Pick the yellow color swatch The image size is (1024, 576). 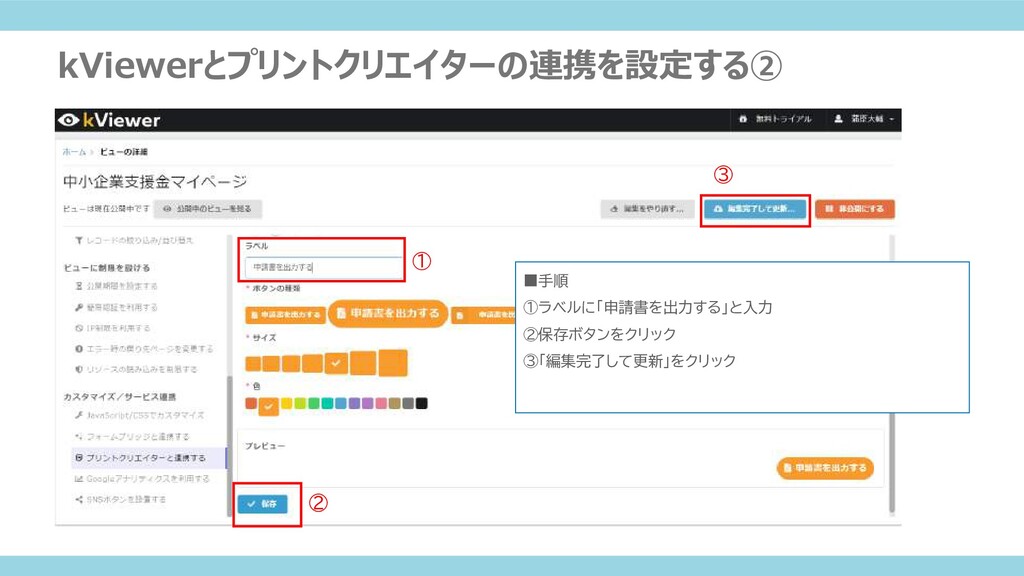pyautogui.click(x=286, y=404)
